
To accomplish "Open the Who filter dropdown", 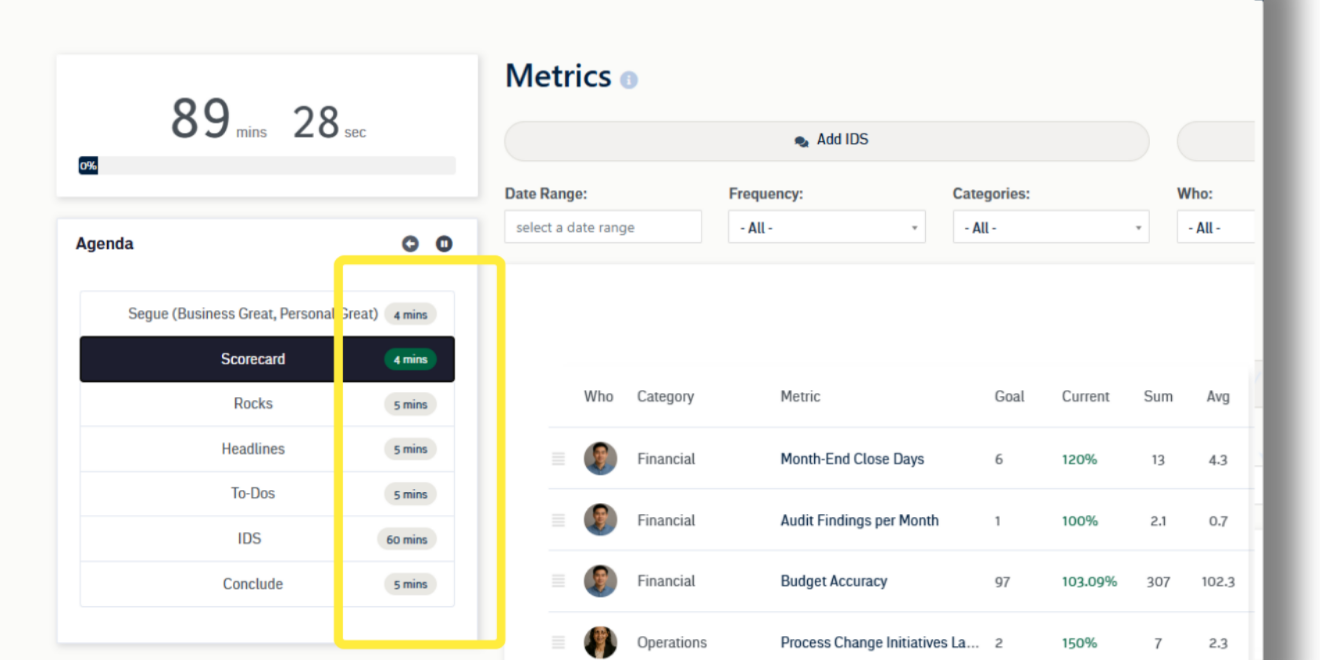I will (1215, 228).
